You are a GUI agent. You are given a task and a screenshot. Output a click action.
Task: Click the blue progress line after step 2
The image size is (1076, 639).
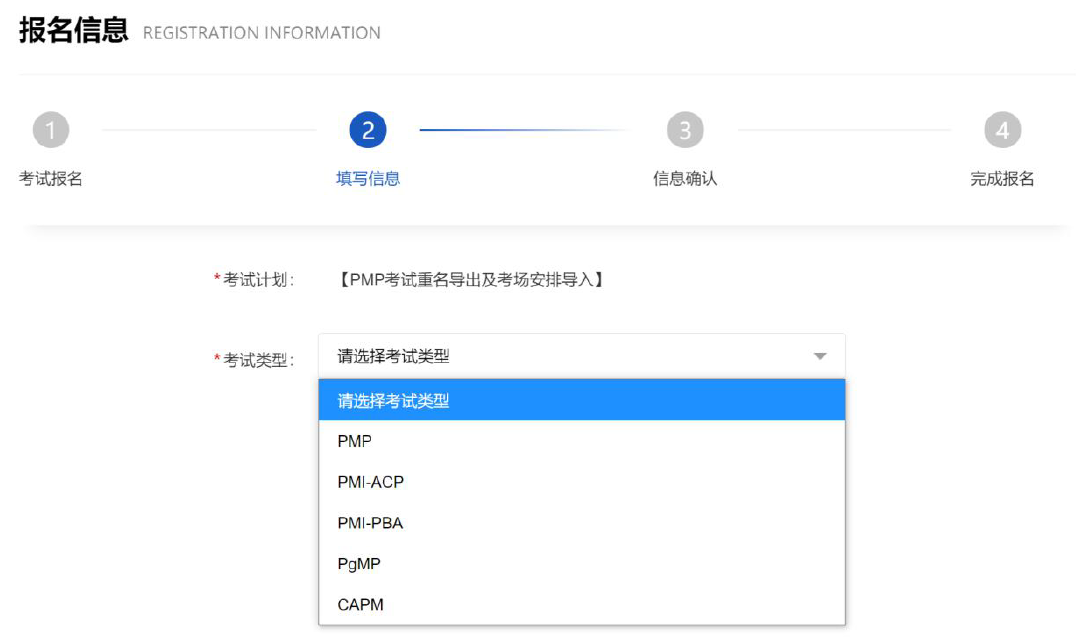pyautogui.click(x=520, y=130)
